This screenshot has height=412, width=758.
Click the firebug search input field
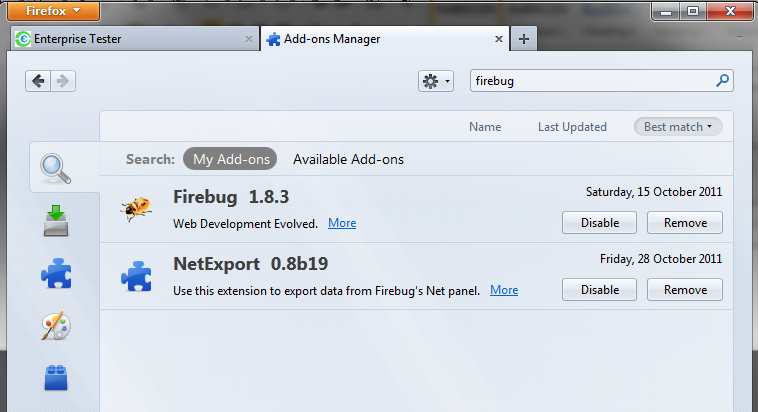click(590, 81)
